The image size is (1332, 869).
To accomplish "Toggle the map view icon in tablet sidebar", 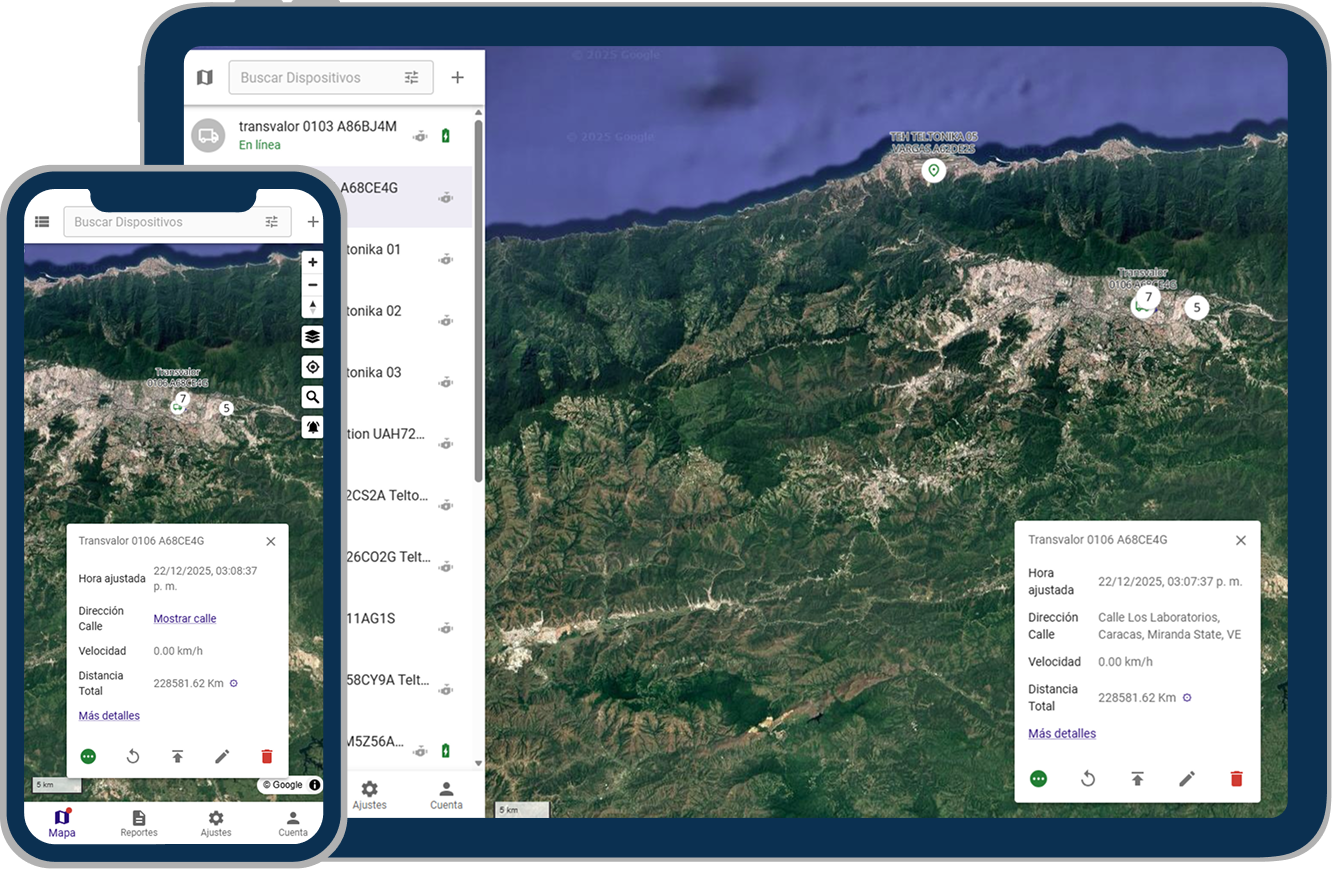I will (x=205, y=77).
